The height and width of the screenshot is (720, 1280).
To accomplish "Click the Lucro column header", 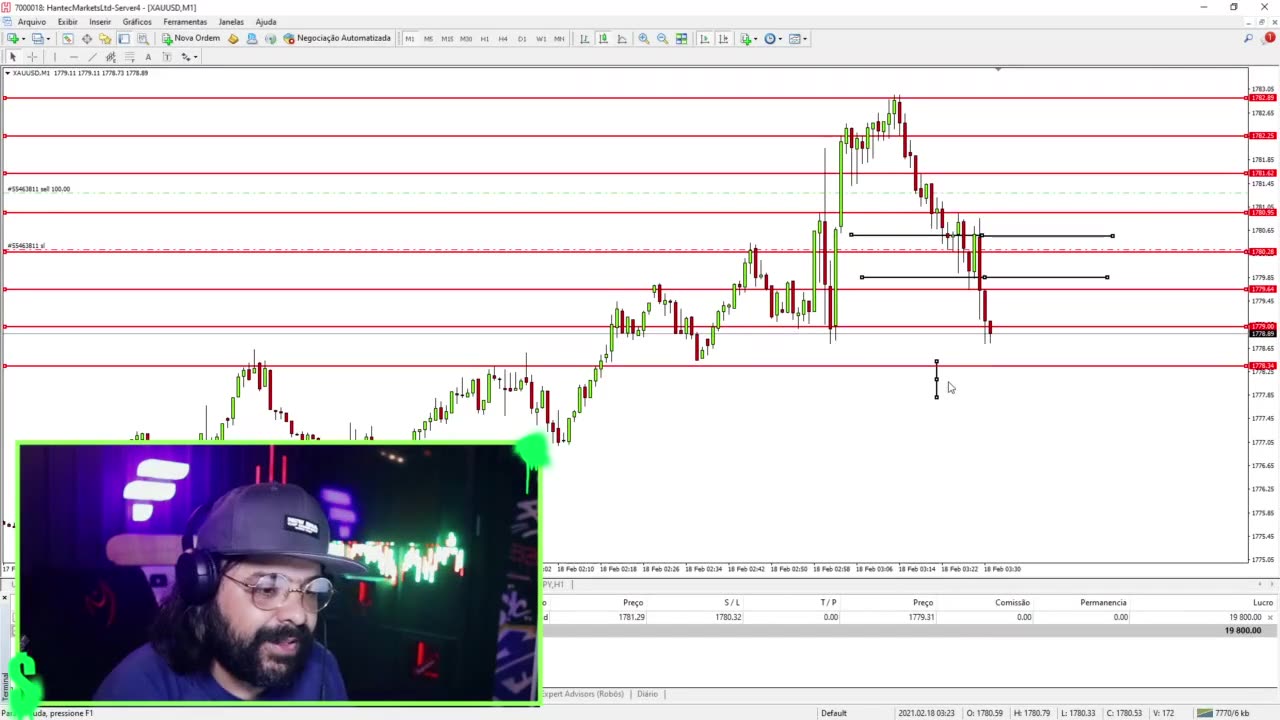I will point(1264,603).
